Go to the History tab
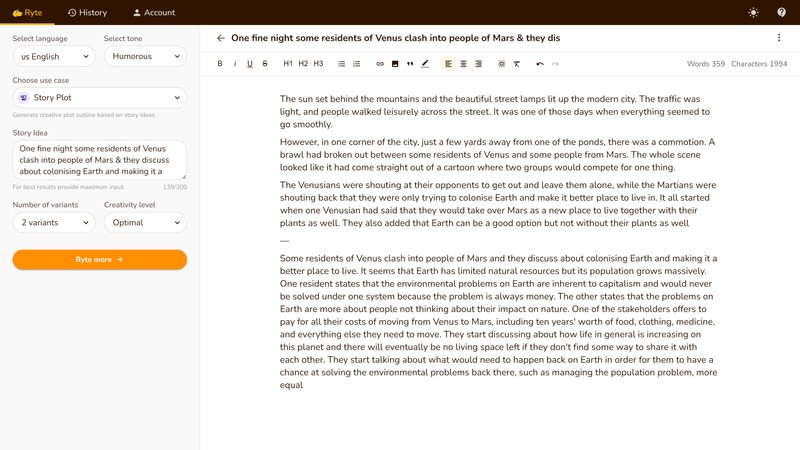 86,13
